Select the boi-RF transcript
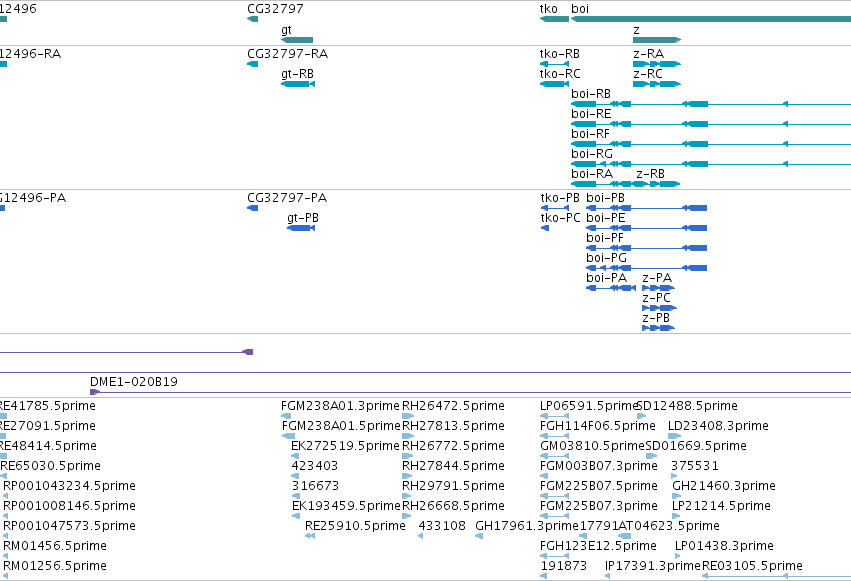The image size is (851, 581). tap(711, 144)
